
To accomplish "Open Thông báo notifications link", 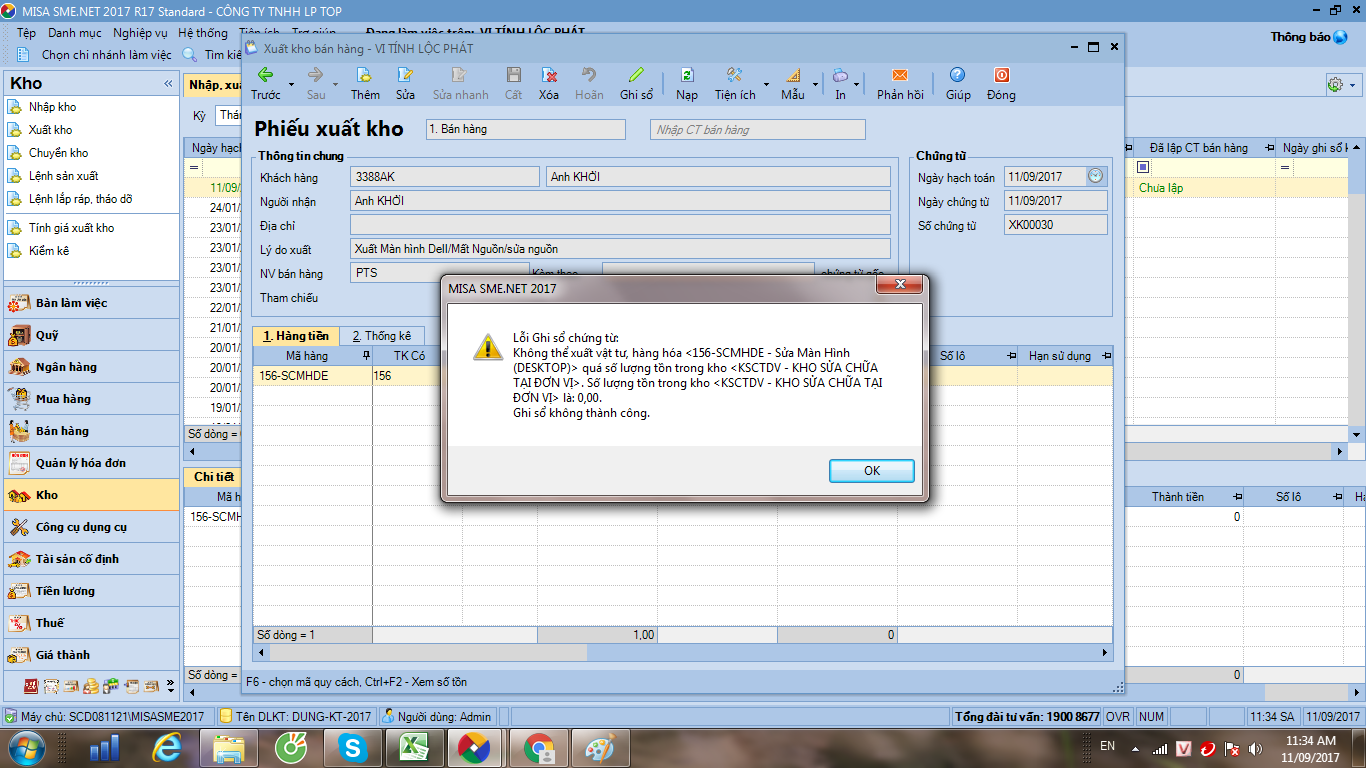I will click(x=1308, y=37).
